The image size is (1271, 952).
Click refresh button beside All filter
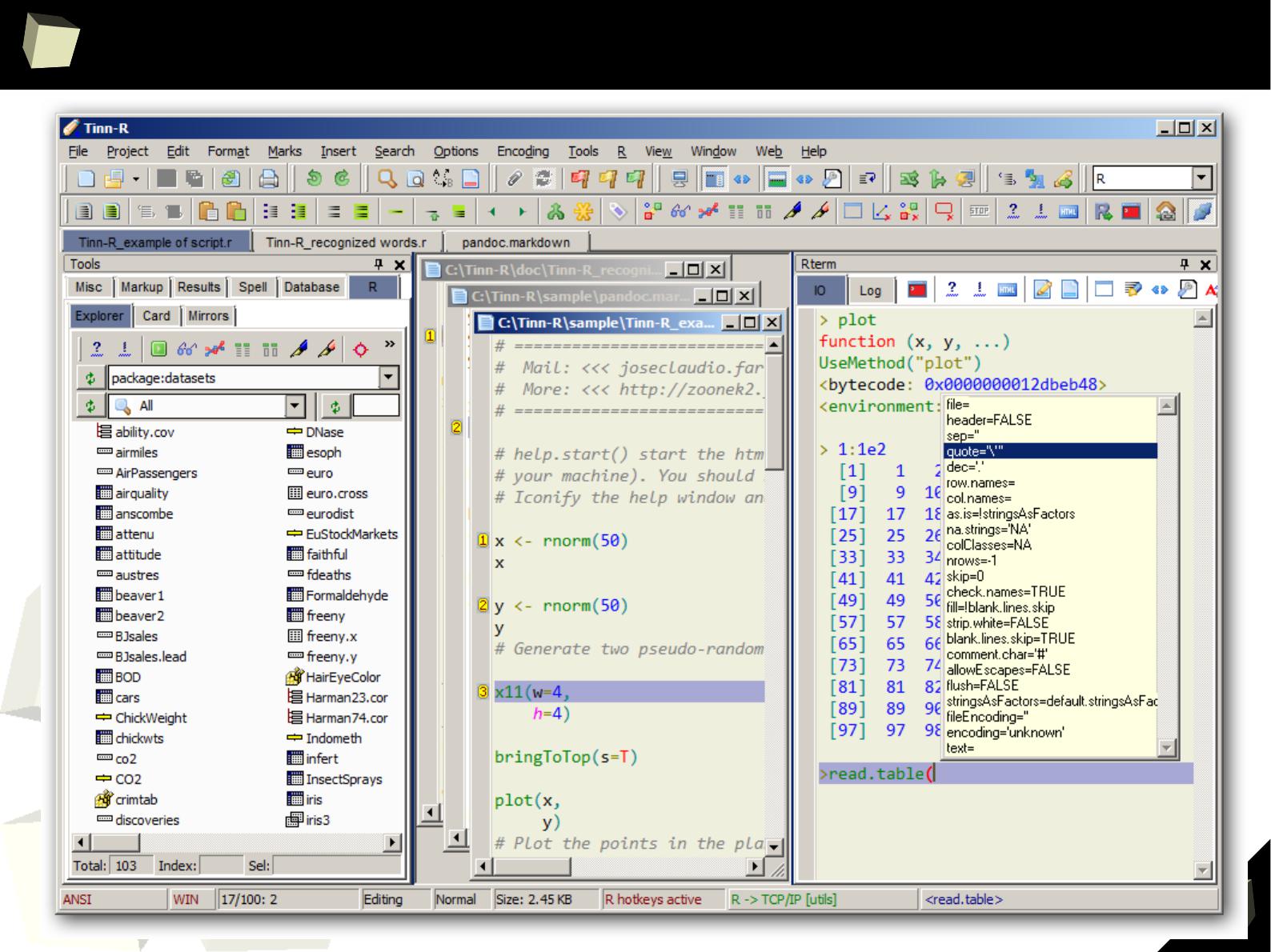90,406
